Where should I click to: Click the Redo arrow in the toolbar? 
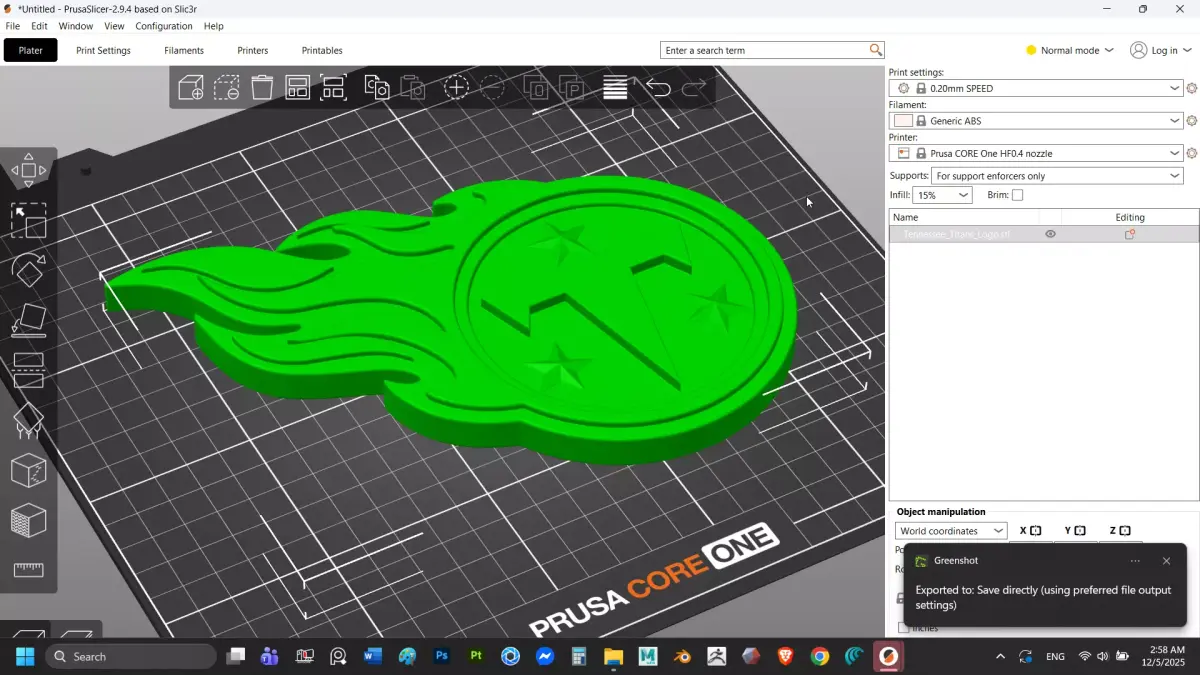[x=694, y=88]
